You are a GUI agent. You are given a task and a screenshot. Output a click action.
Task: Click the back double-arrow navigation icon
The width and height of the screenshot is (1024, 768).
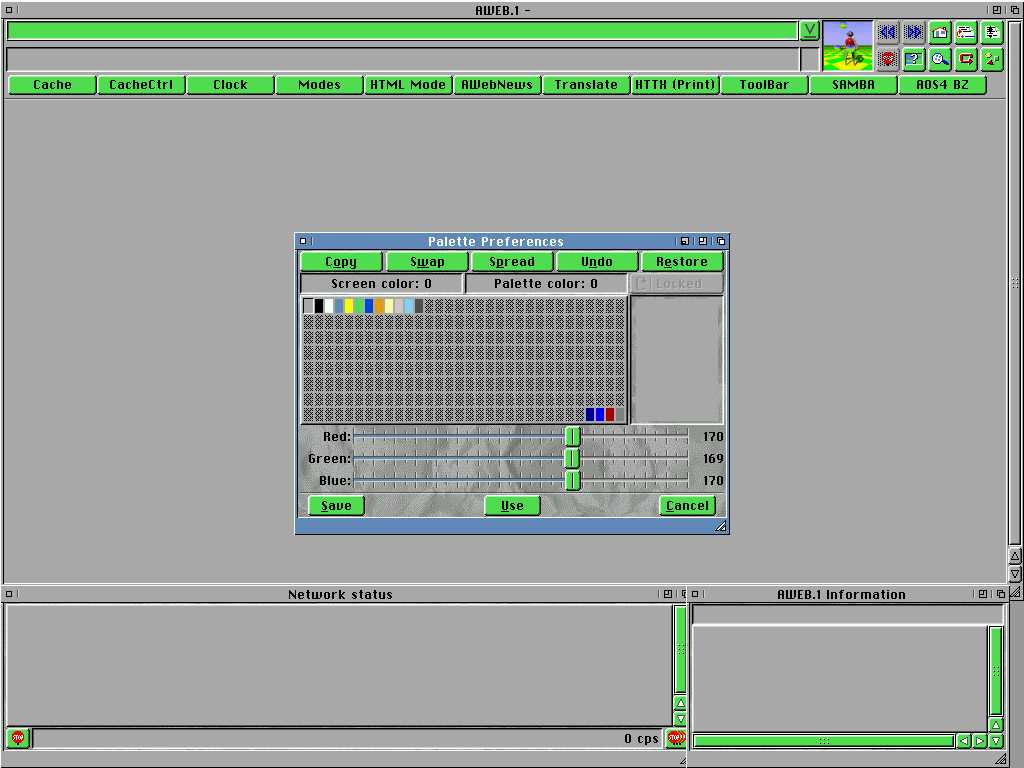pyautogui.click(x=887, y=32)
